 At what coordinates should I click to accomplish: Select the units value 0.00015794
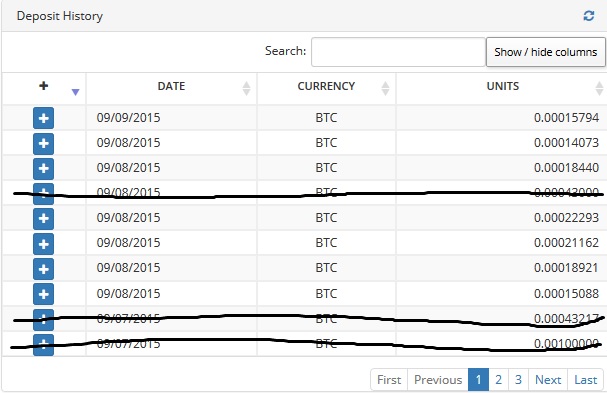click(x=566, y=118)
